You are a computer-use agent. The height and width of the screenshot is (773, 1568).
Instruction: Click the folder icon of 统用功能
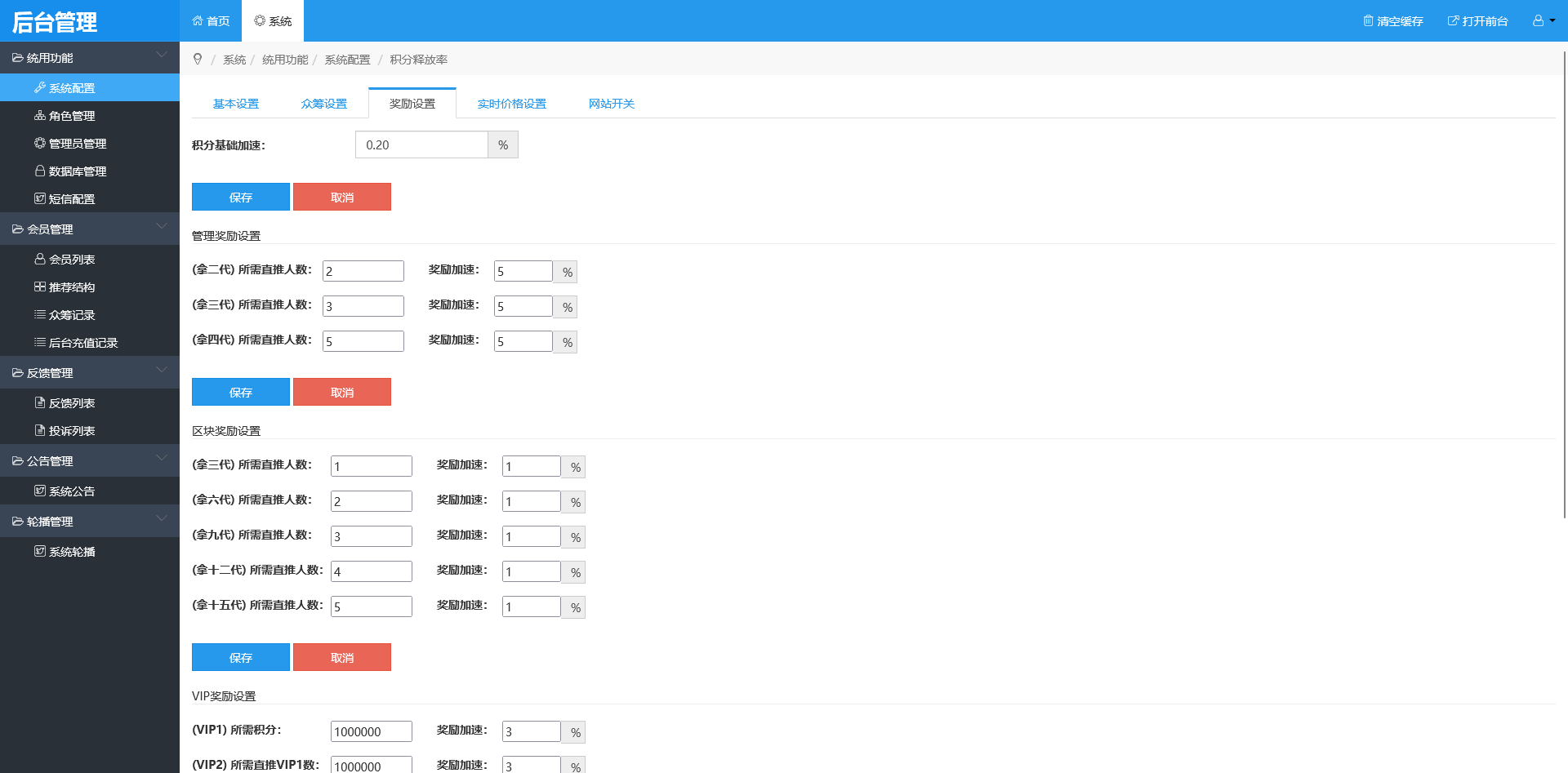coord(17,58)
